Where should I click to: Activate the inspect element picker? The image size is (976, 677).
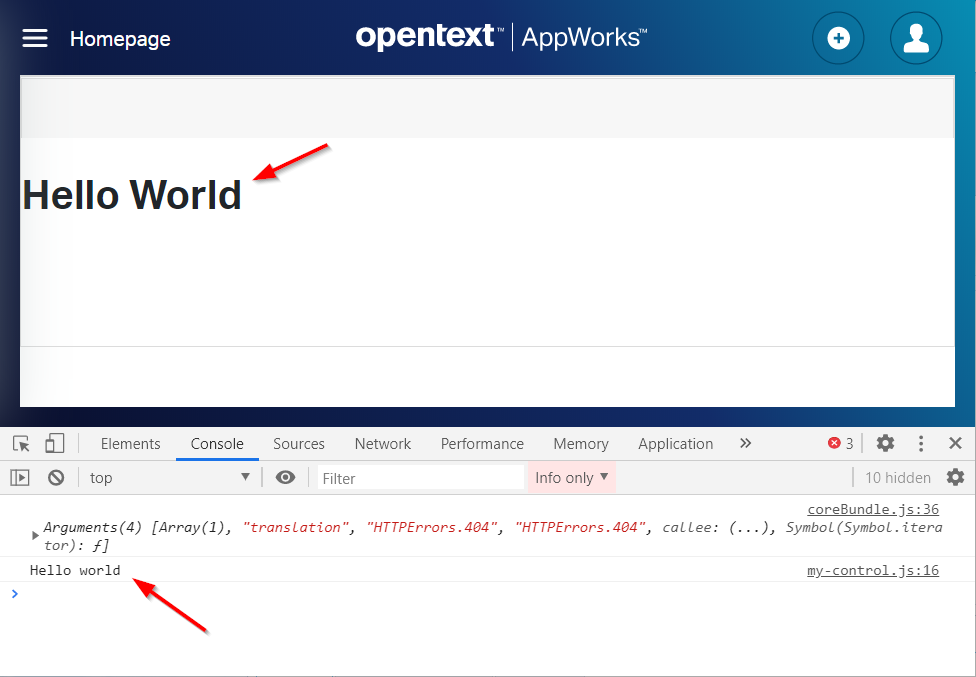21,443
